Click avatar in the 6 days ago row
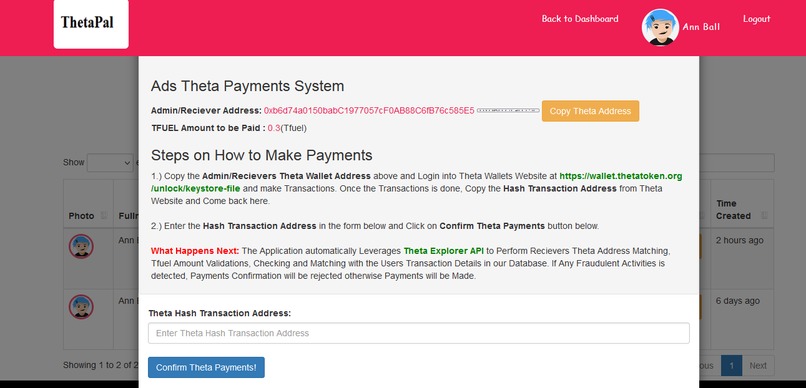The height and width of the screenshot is (388, 806). coord(81,307)
